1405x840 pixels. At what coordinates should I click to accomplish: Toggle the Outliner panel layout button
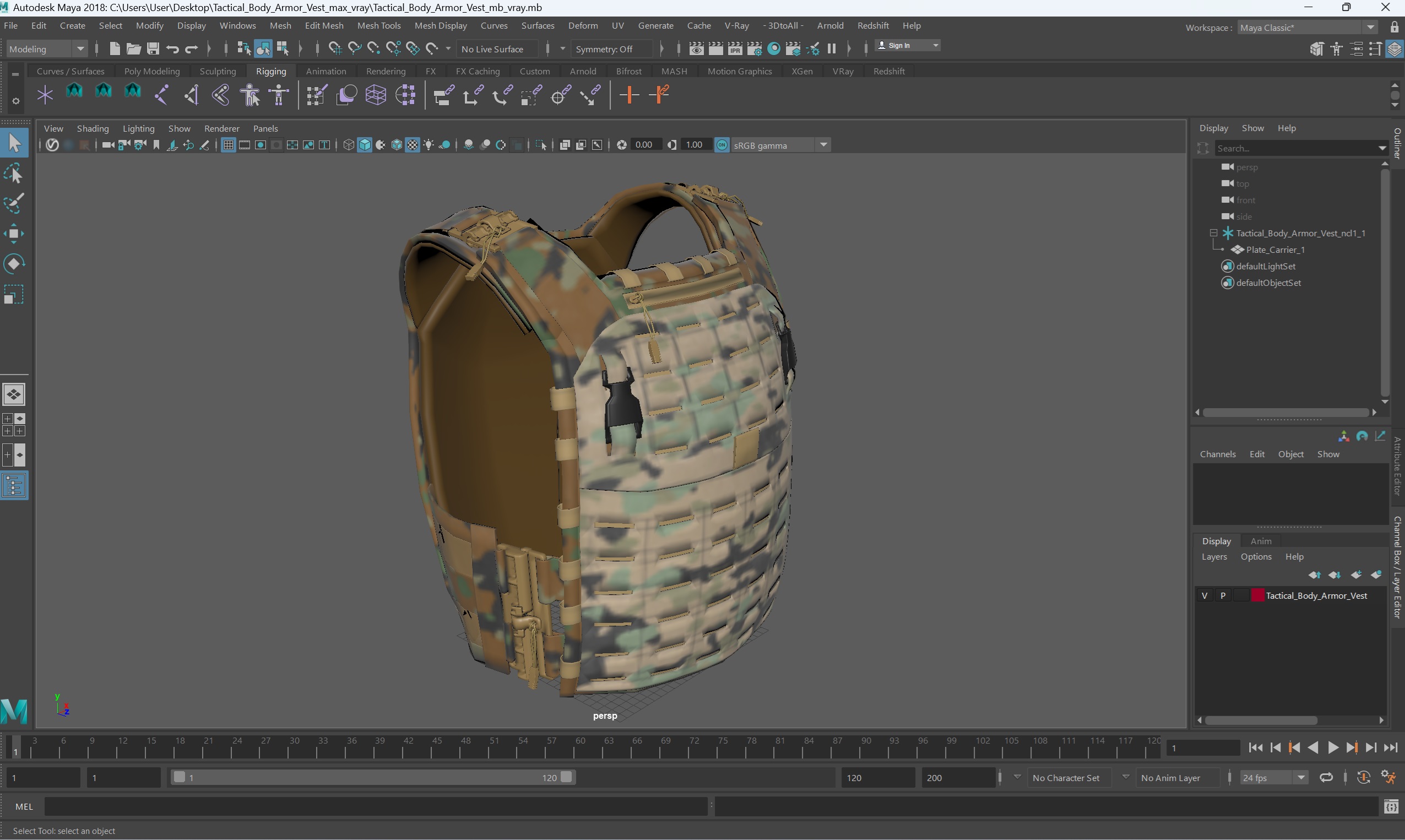14,486
